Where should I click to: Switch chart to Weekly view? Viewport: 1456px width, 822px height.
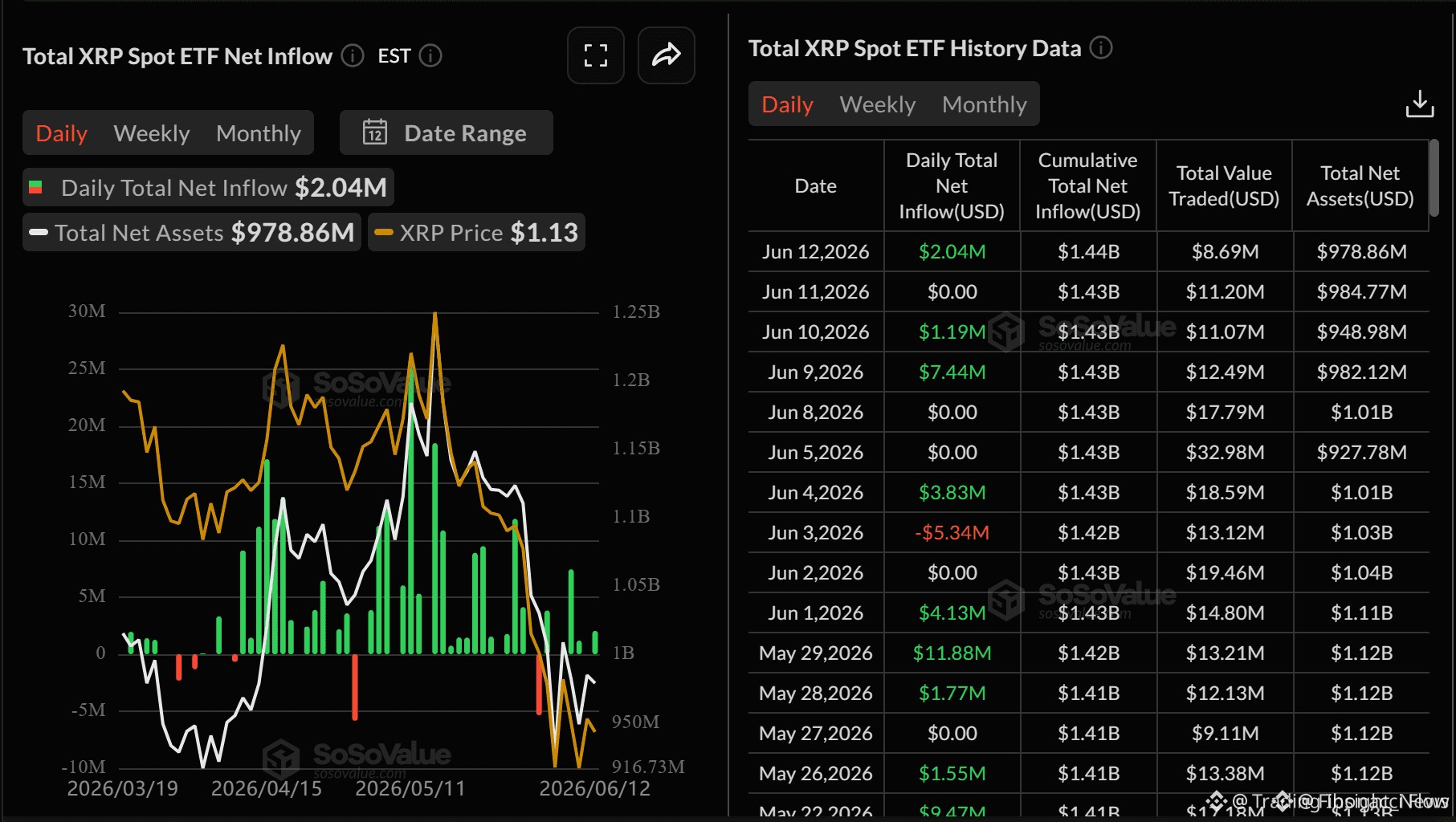pyautogui.click(x=152, y=133)
